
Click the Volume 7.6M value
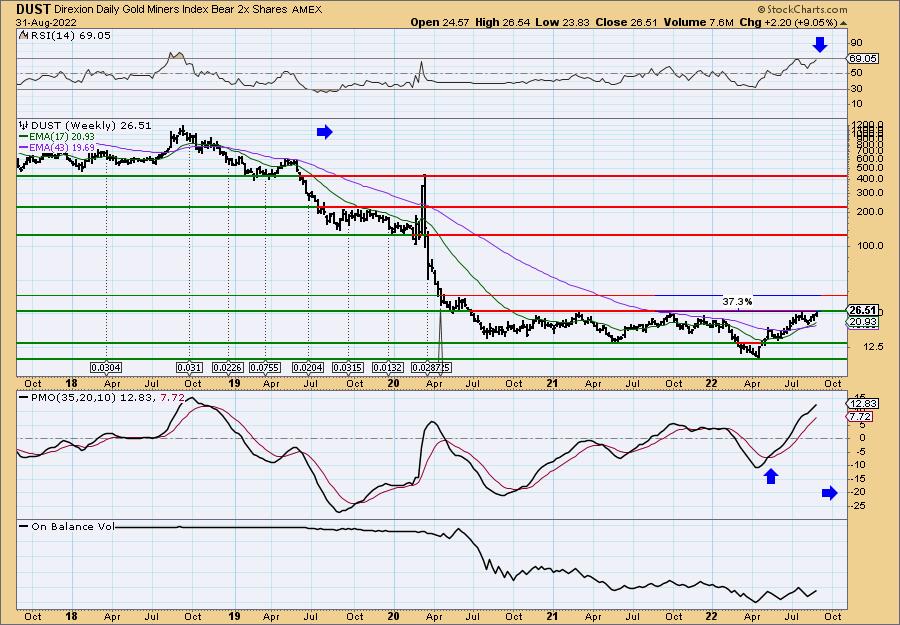tap(699, 22)
